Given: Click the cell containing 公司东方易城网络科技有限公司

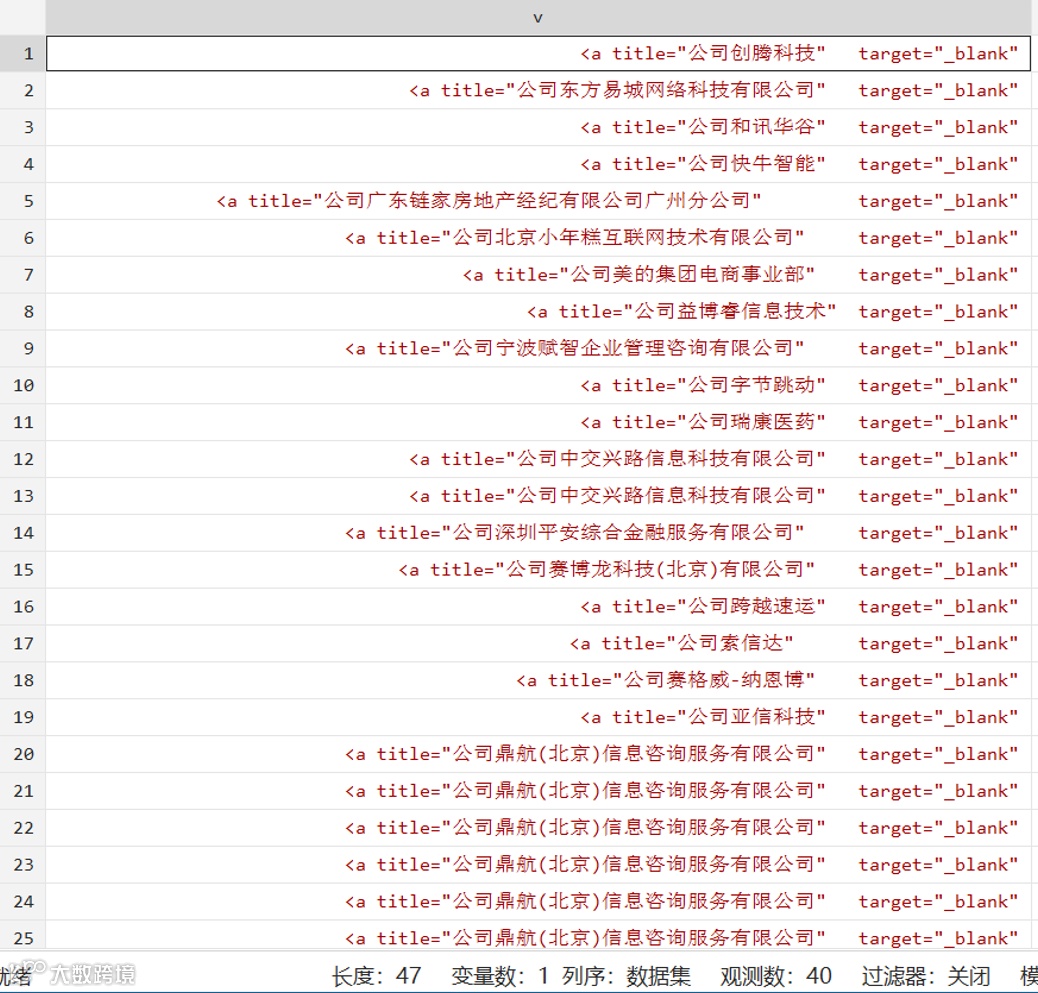Looking at the screenshot, I should [x=538, y=91].
